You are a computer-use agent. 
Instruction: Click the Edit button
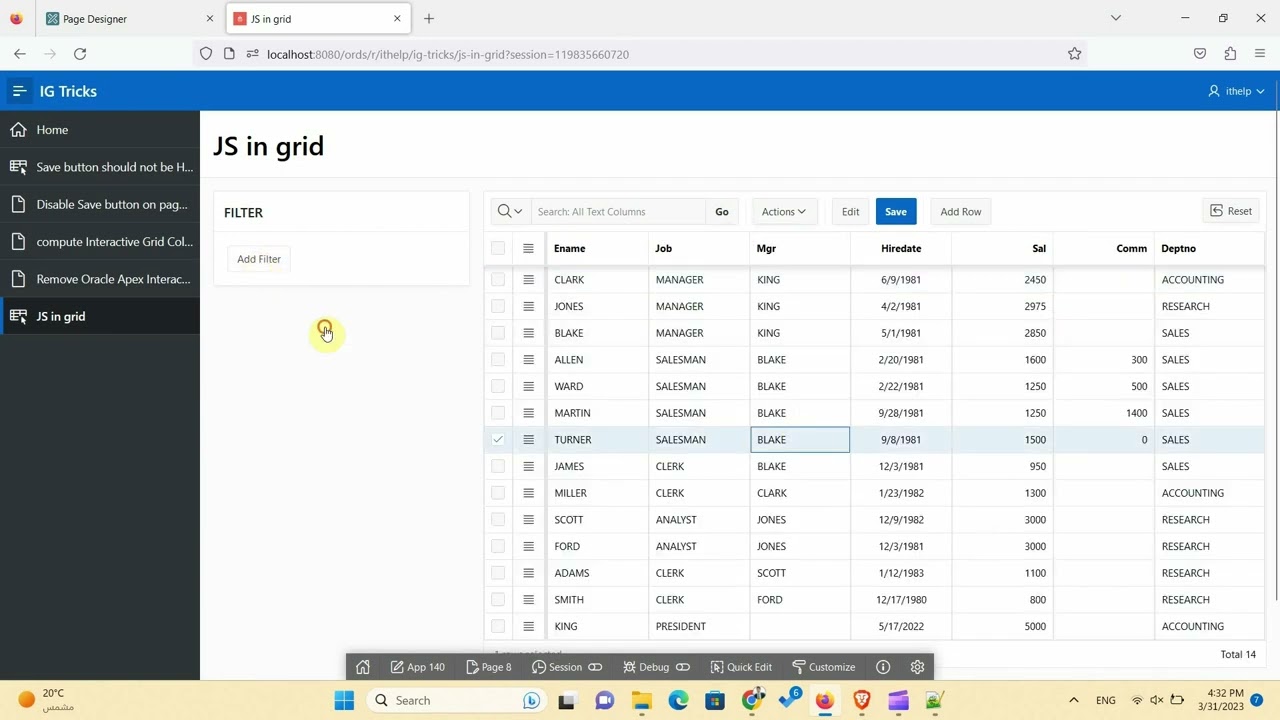(850, 211)
